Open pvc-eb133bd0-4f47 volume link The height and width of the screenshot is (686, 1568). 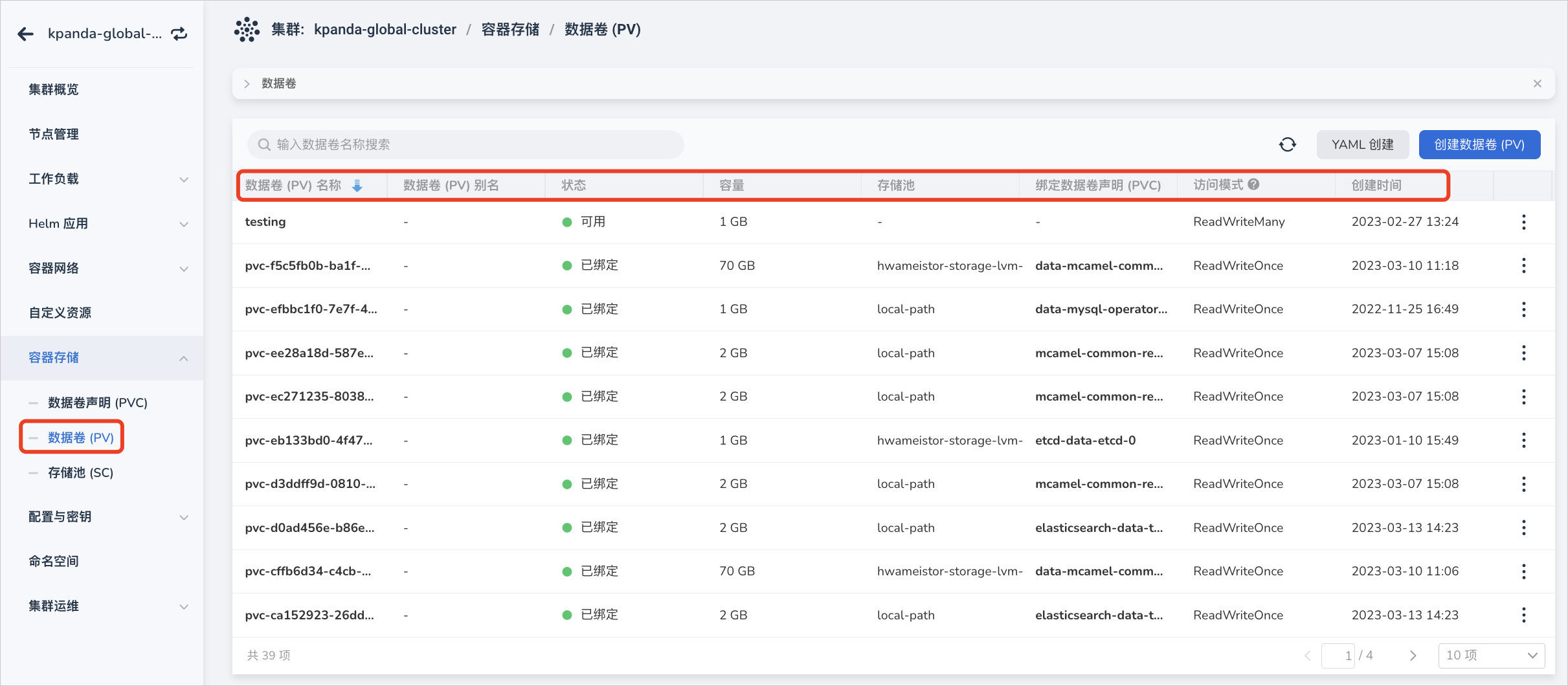tap(309, 440)
